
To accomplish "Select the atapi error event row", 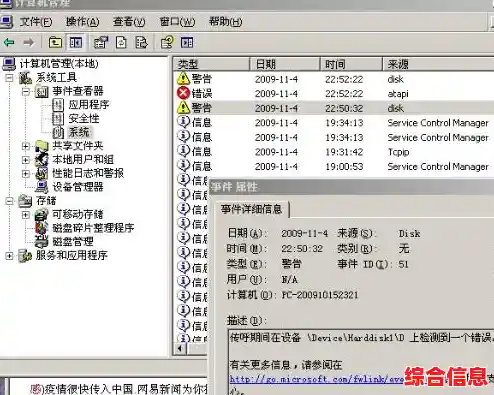I will [334, 93].
